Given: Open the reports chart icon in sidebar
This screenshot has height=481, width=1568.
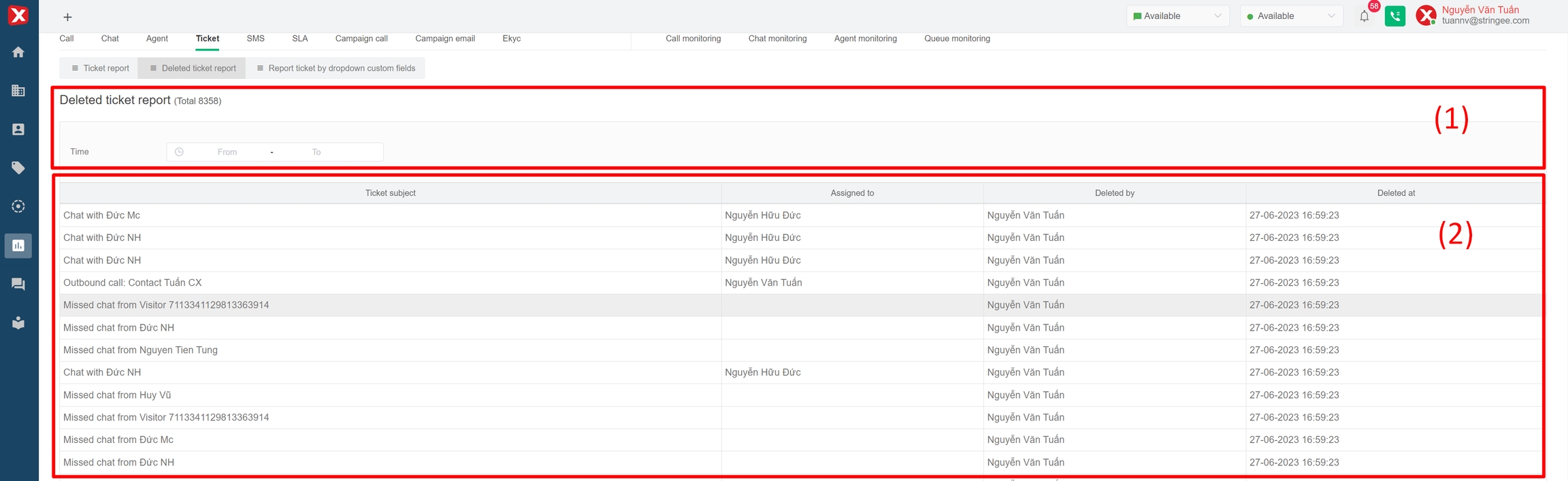Looking at the screenshot, I should pos(18,246).
